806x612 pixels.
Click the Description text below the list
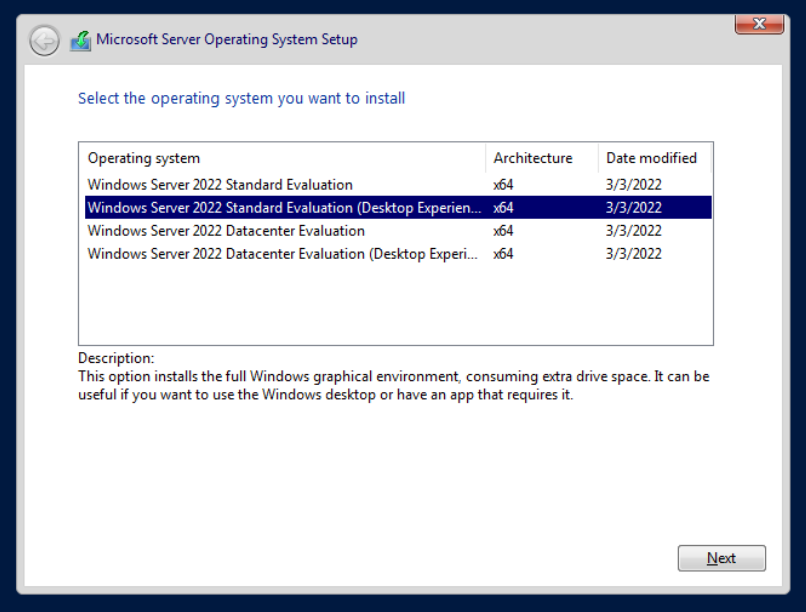[393, 385]
